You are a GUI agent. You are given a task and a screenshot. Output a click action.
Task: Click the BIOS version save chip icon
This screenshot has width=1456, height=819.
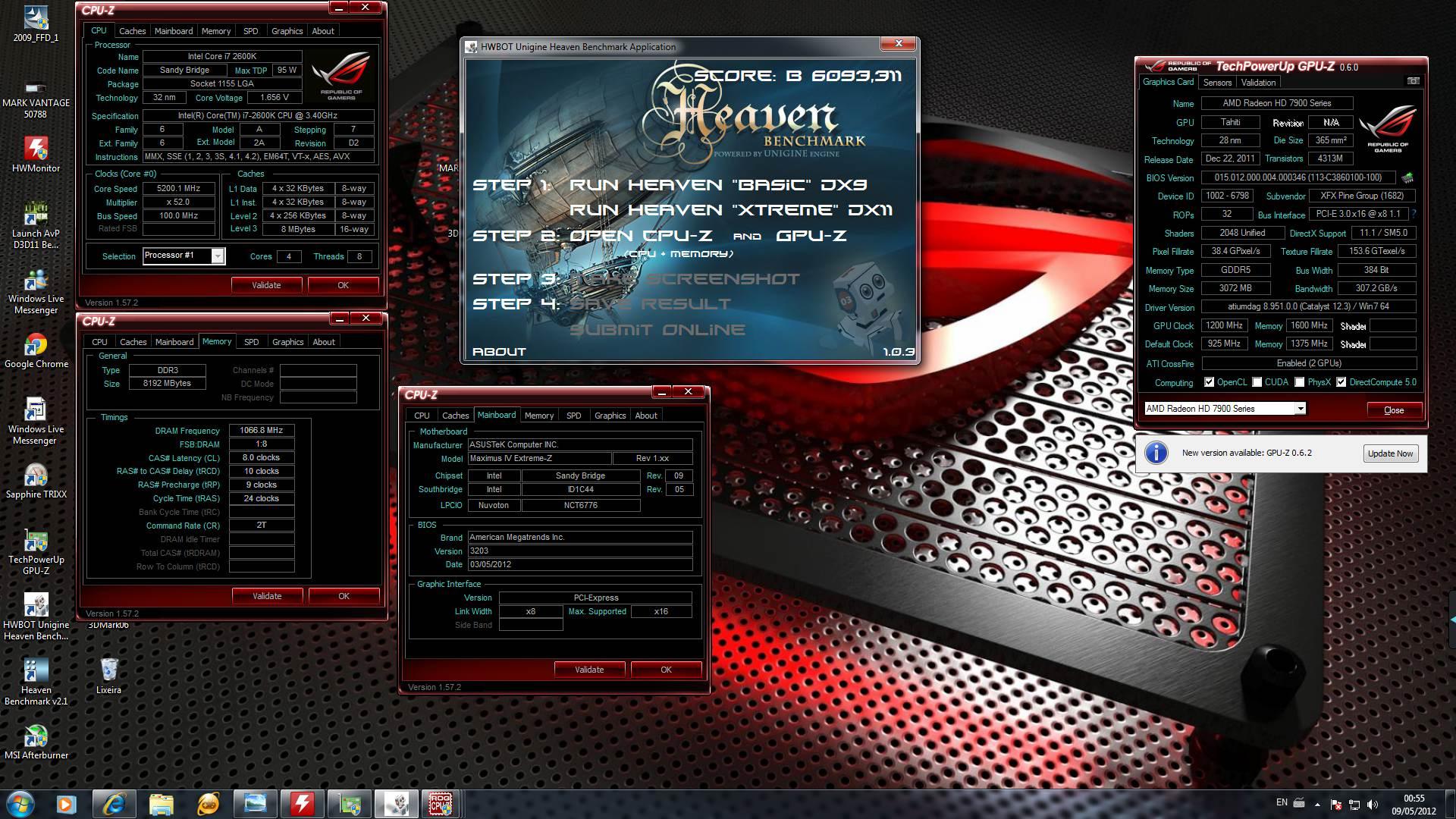pos(1407,177)
